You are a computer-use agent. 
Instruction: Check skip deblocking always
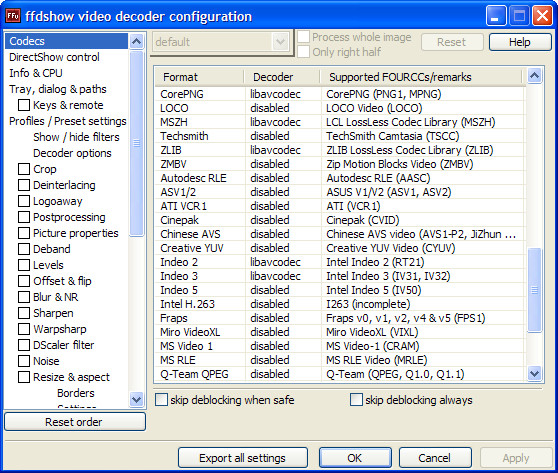pos(356,400)
